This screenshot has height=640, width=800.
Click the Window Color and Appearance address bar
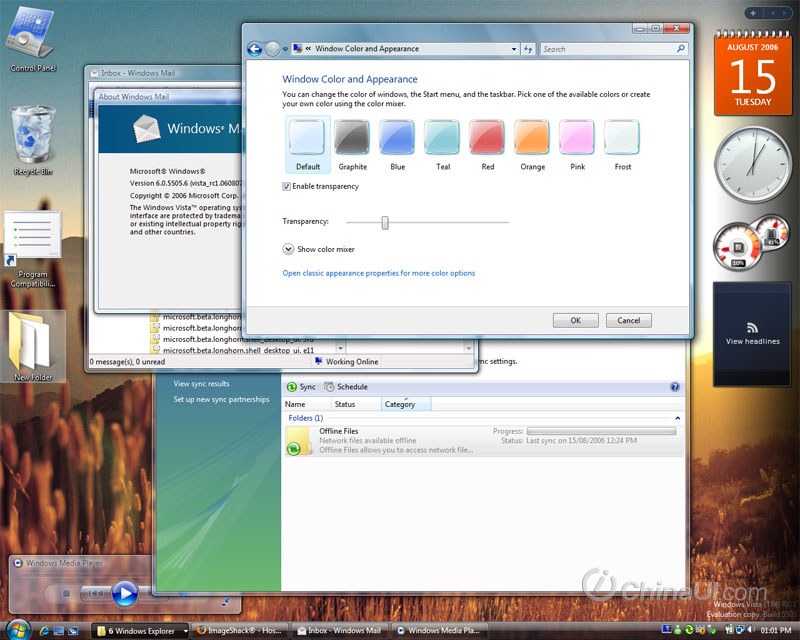(x=405, y=49)
